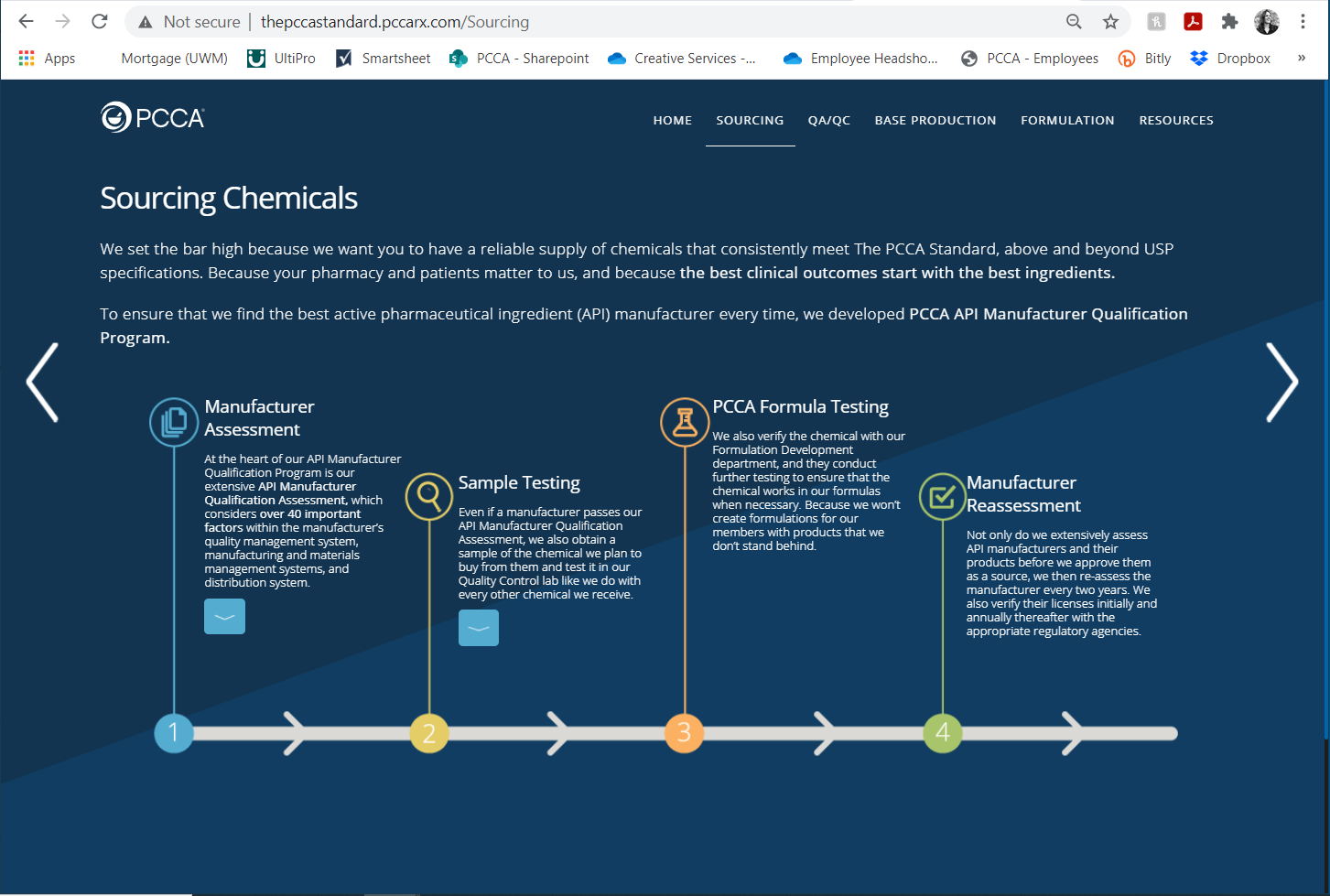The width and height of the screenshot is (1330, 896).
Task: Open the Apps bookmarks shortcut
Action: pos(47,58)
